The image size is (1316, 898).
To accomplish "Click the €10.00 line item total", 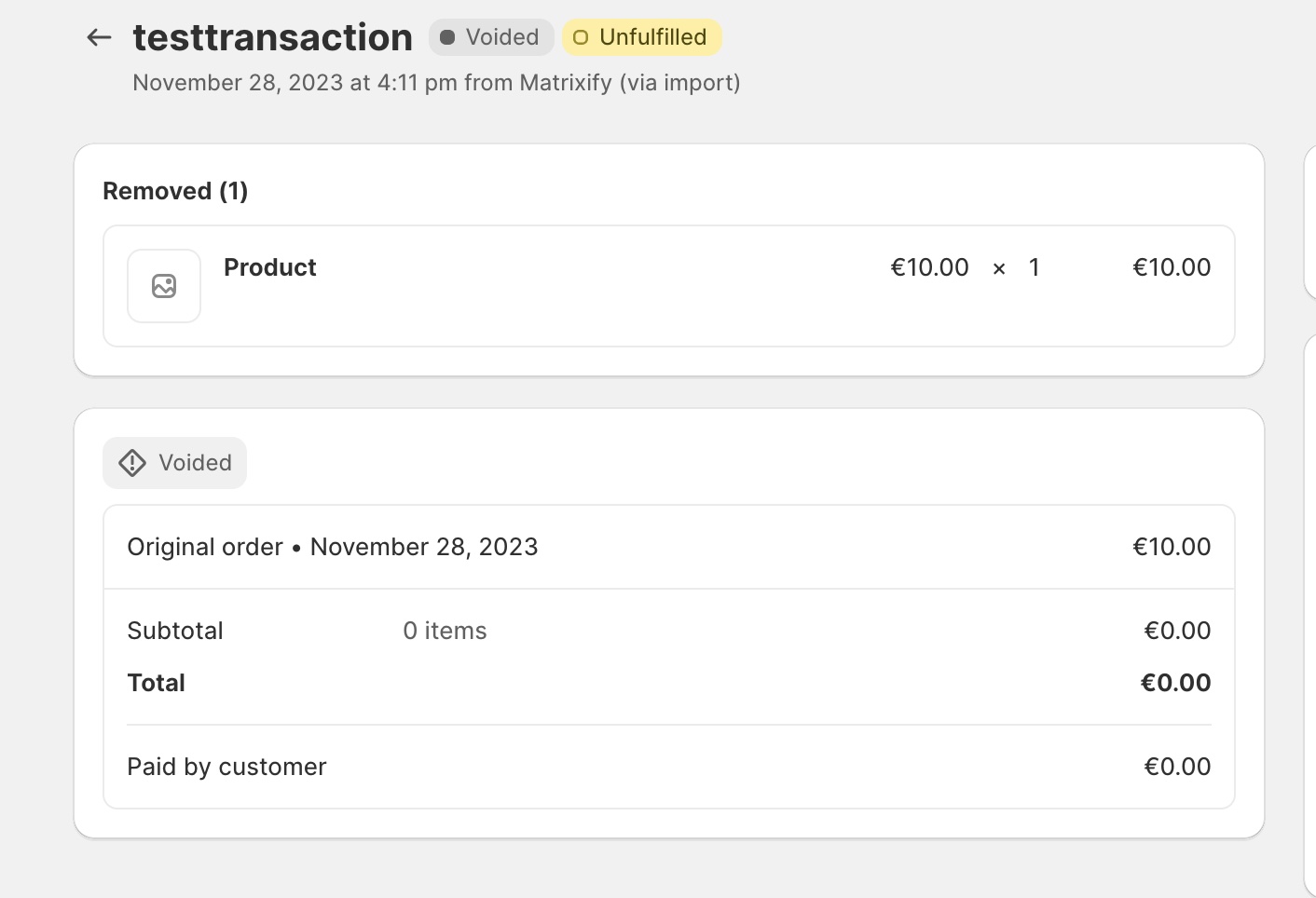I will click(x=1172, y=267).
